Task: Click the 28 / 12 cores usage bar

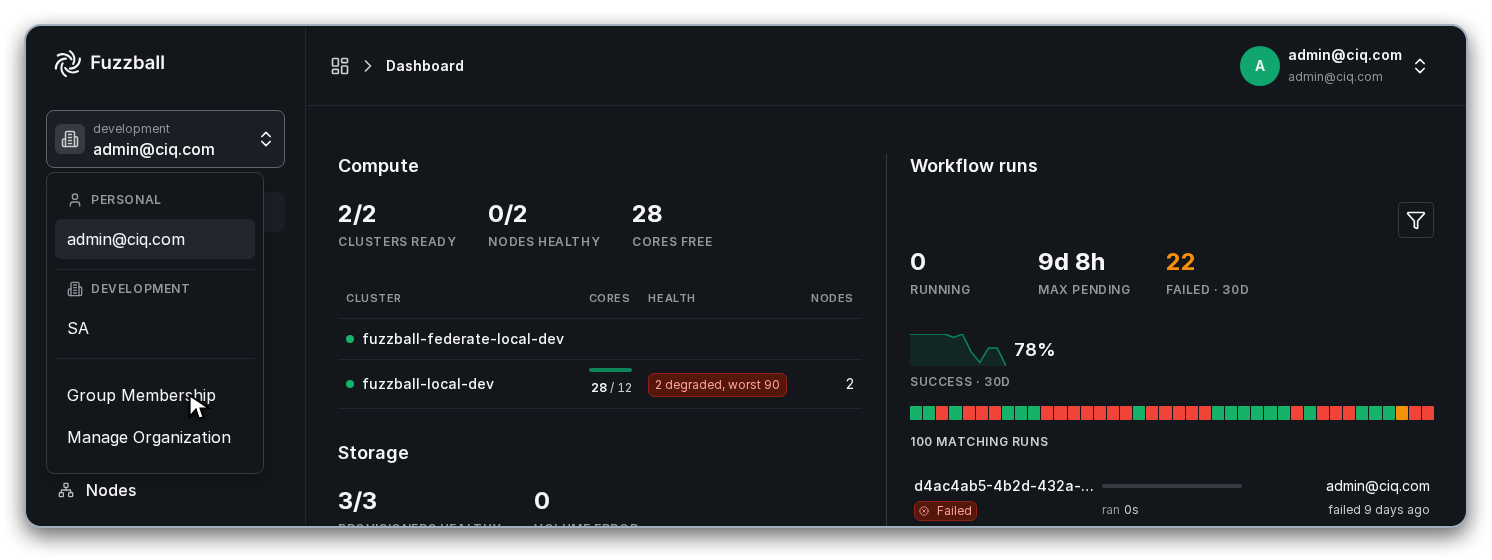Action: click(x=610, y=370)
